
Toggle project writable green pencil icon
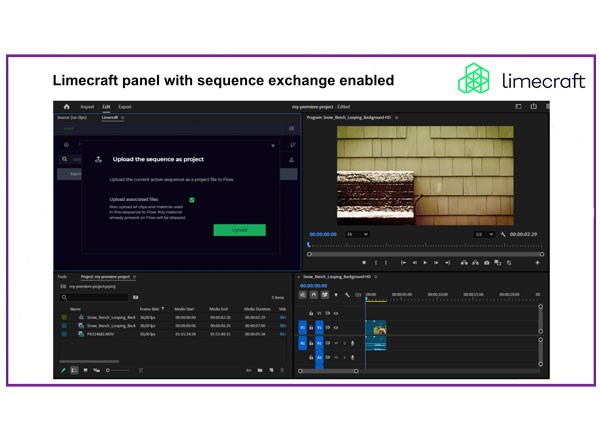click(63, 370)
